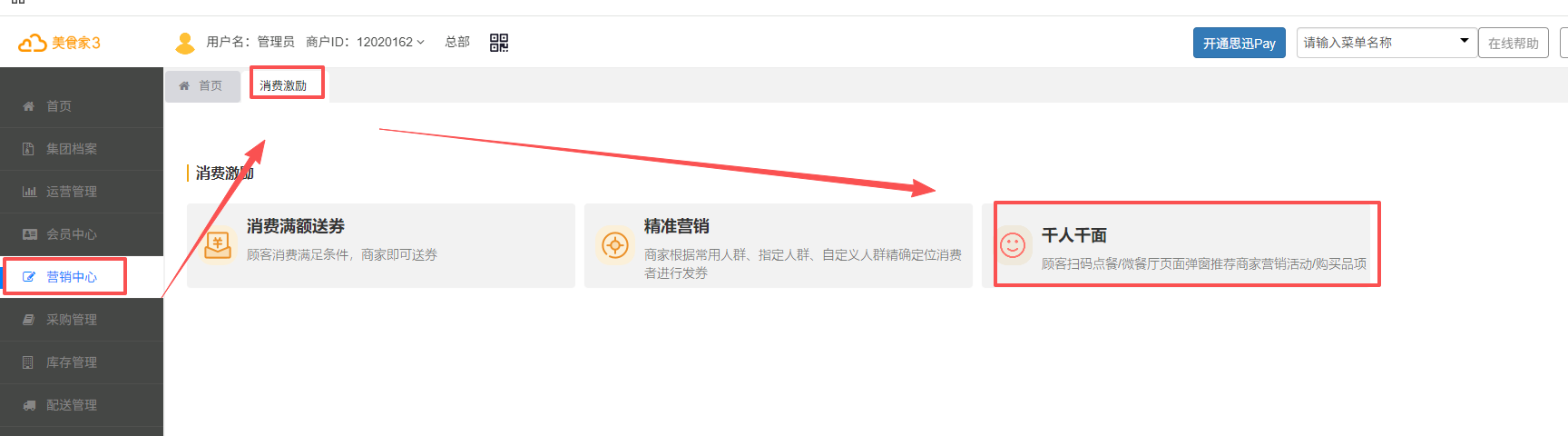This screenshot has width=1568, height=436.
Task: Expand the 商户ID 12020162 dropdown
Action: pyautogui.click(x=420, y=43)
